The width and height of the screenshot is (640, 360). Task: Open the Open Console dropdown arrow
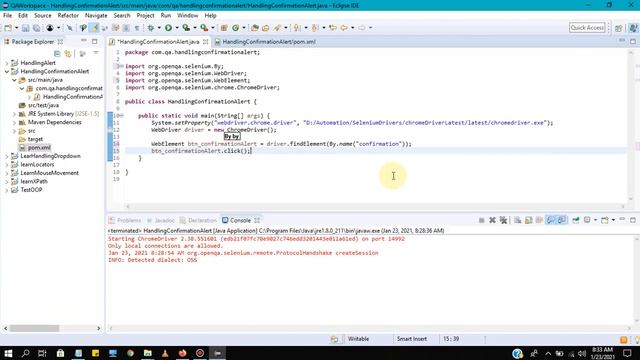point(613,220)
